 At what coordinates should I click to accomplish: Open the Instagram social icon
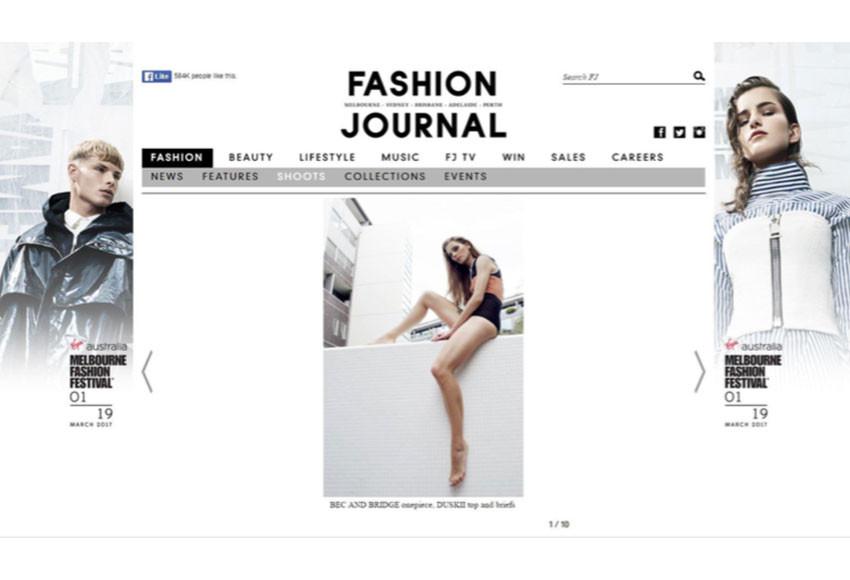(x=699, y=132)
